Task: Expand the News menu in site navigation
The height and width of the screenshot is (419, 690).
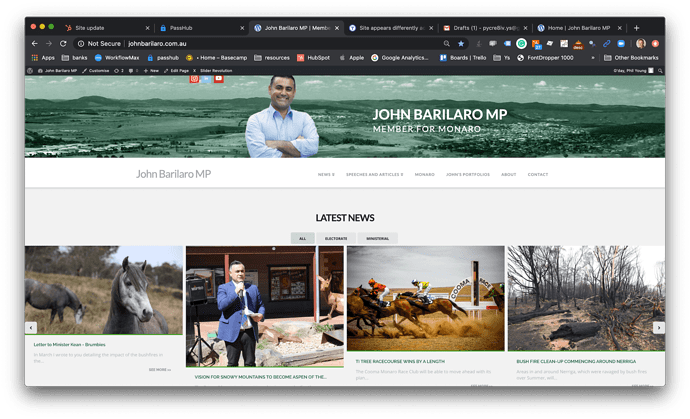Action: 326,175
